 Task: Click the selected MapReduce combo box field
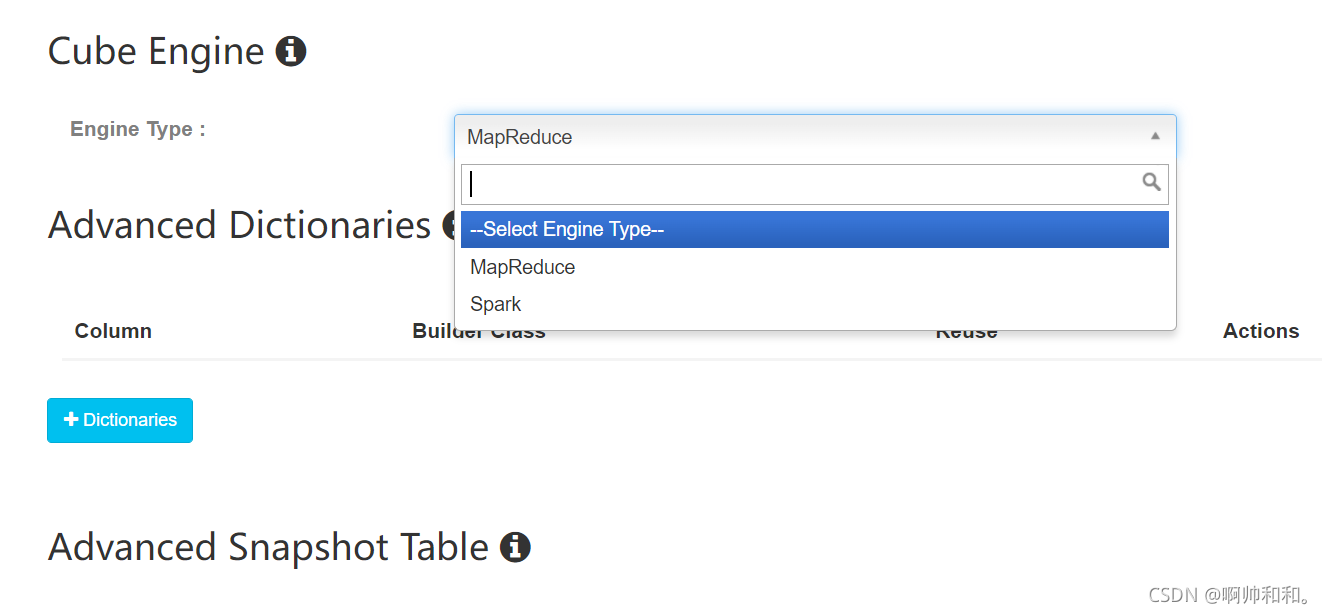[800, 137]
